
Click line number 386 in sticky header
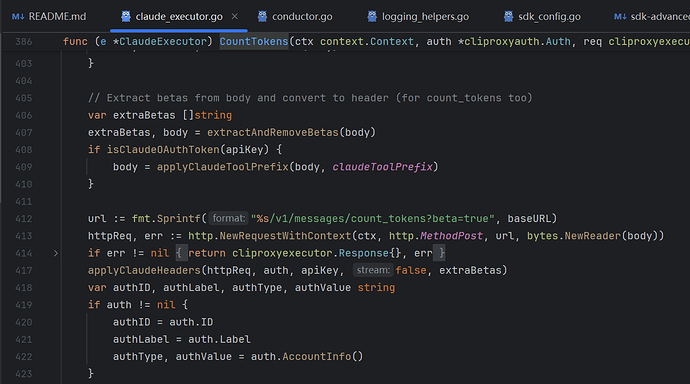click(x=23, y=42)
